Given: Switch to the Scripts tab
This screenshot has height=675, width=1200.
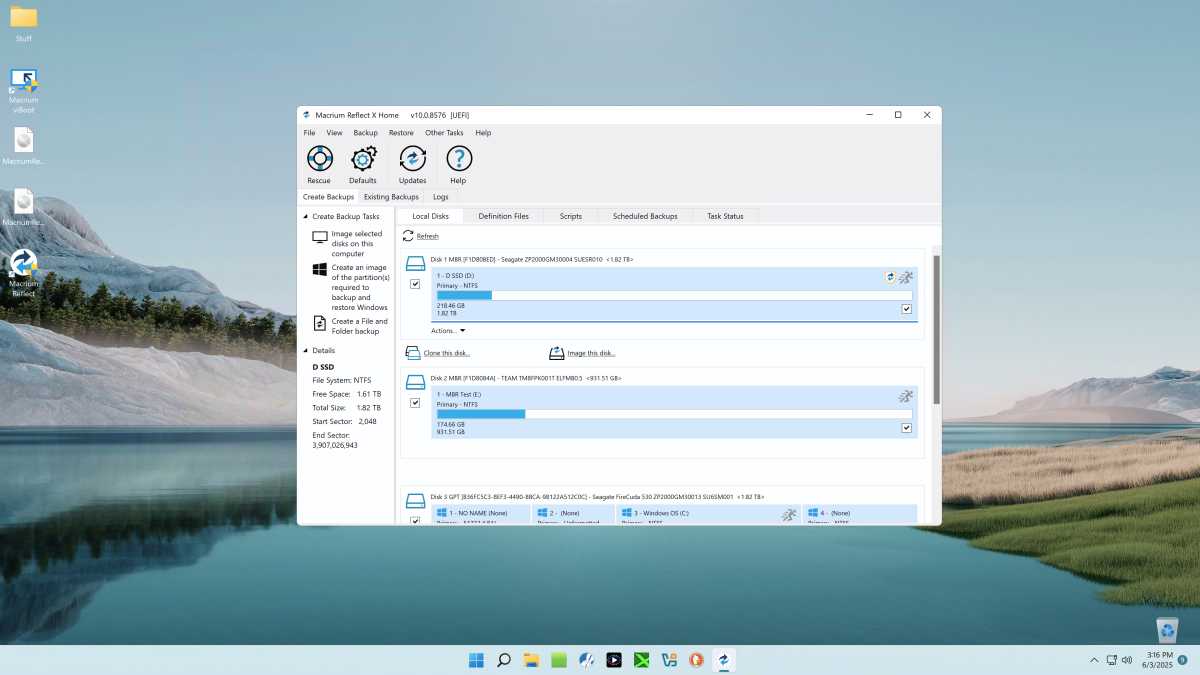Looking at the screenshot, I should [570, 216].
